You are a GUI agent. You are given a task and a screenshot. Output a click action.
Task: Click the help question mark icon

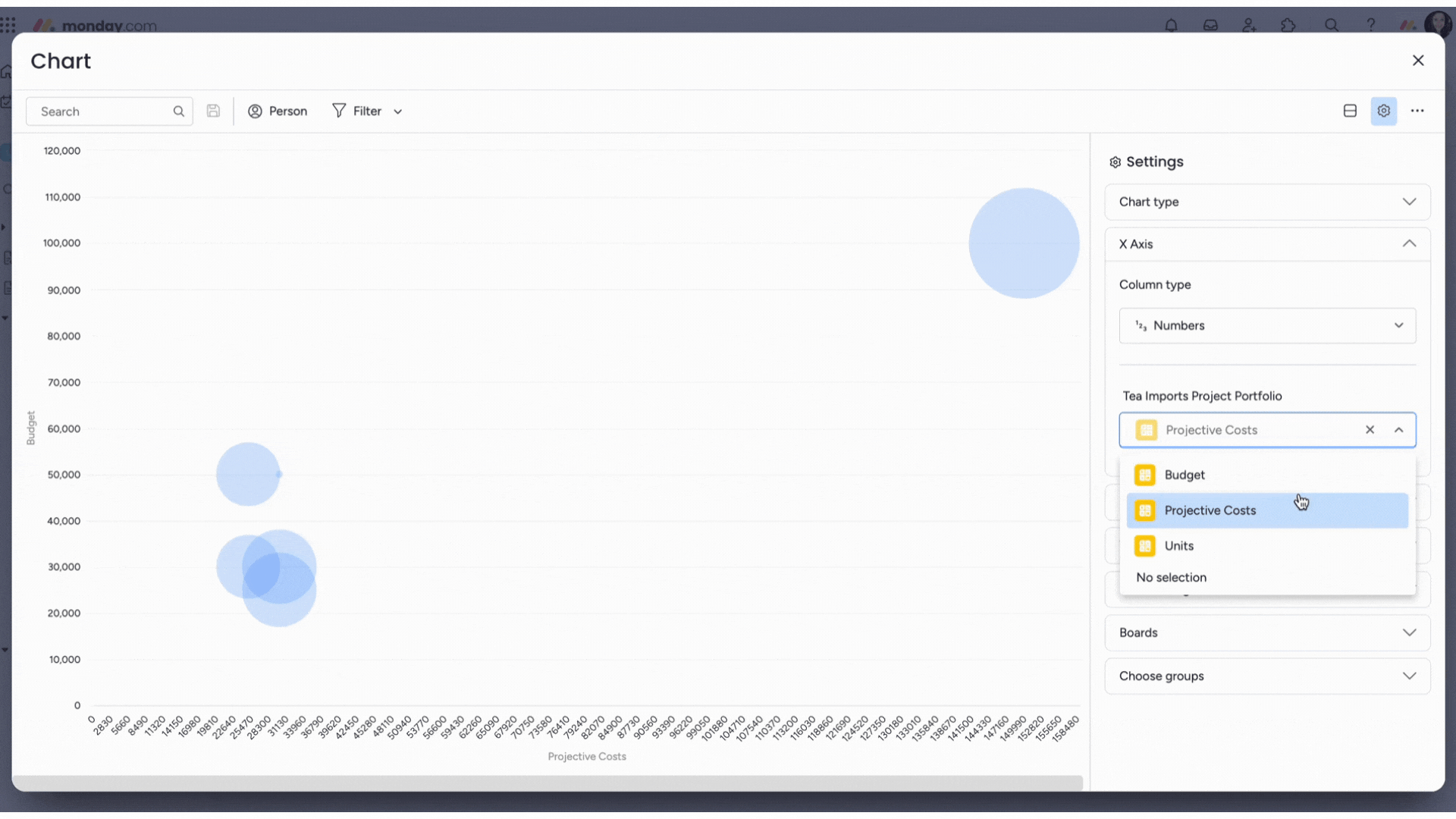click(1370, 24)
